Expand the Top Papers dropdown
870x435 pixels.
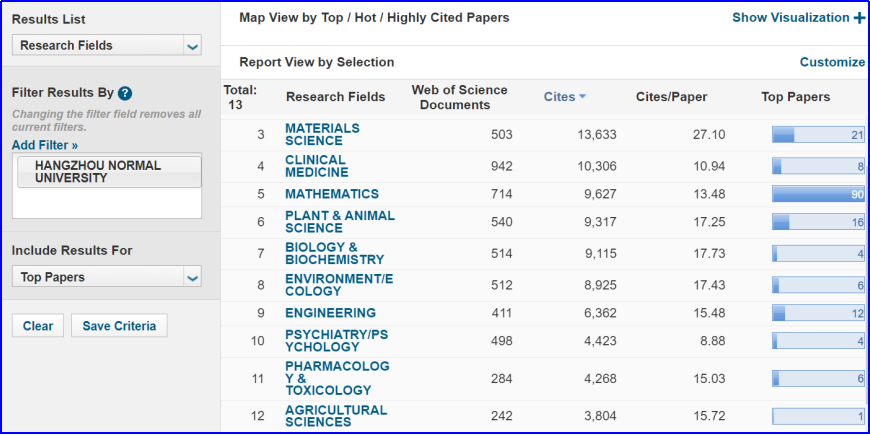coord(193,277)
